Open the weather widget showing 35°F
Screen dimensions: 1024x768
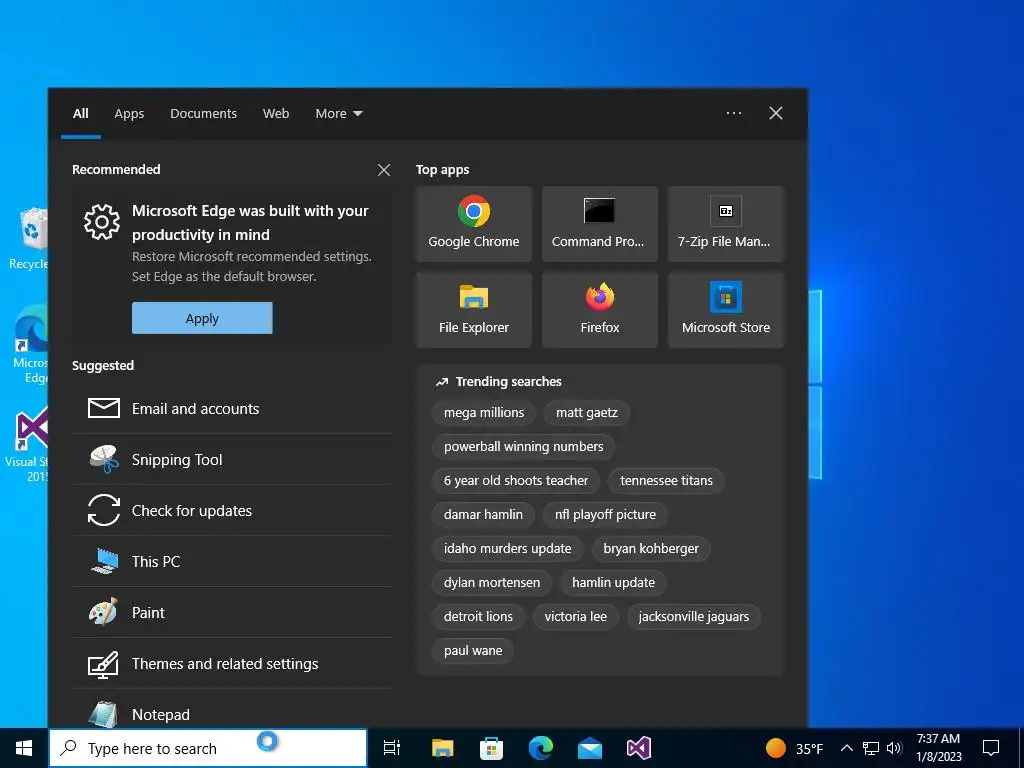794,748
